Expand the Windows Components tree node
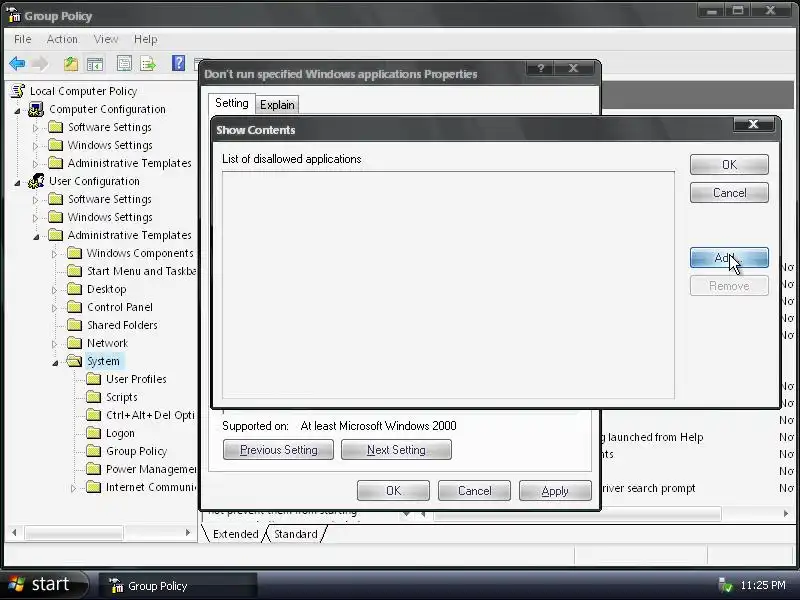This screenshot has width=800, height=600. click(54, 254)
